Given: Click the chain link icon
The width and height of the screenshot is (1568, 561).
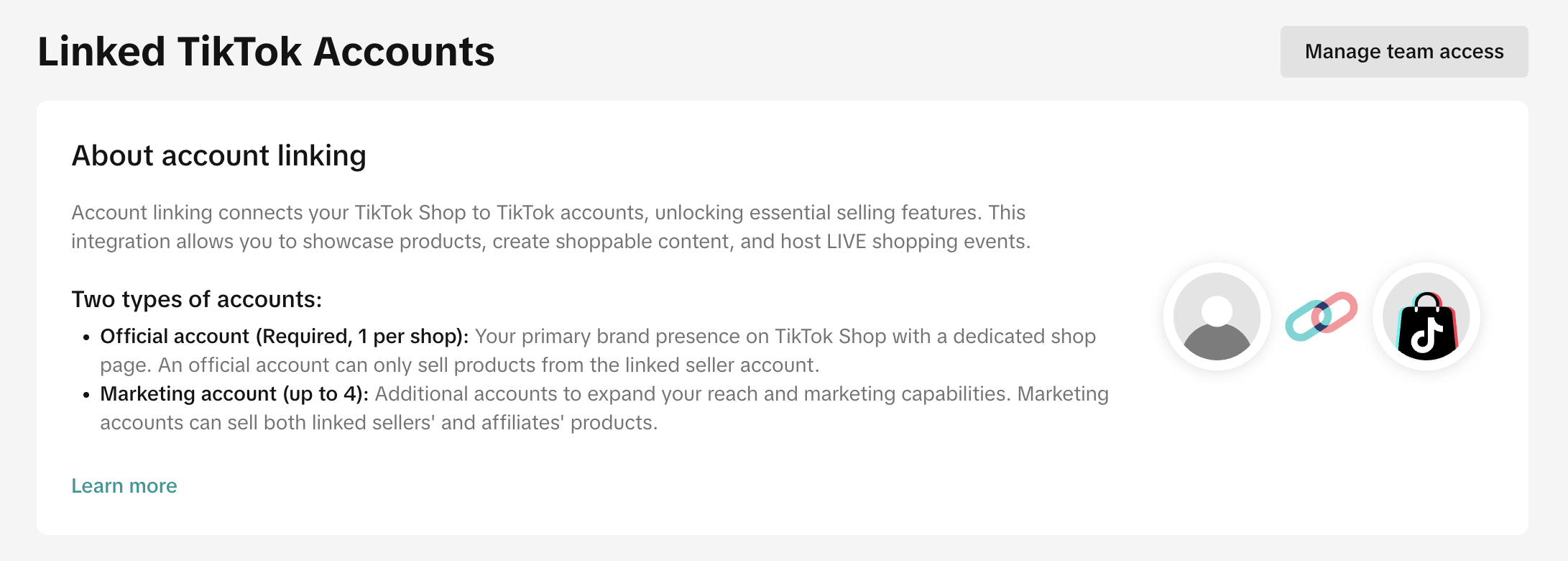Looking at the screenshot, I should pyautogui.click(x=1321, y=316).
